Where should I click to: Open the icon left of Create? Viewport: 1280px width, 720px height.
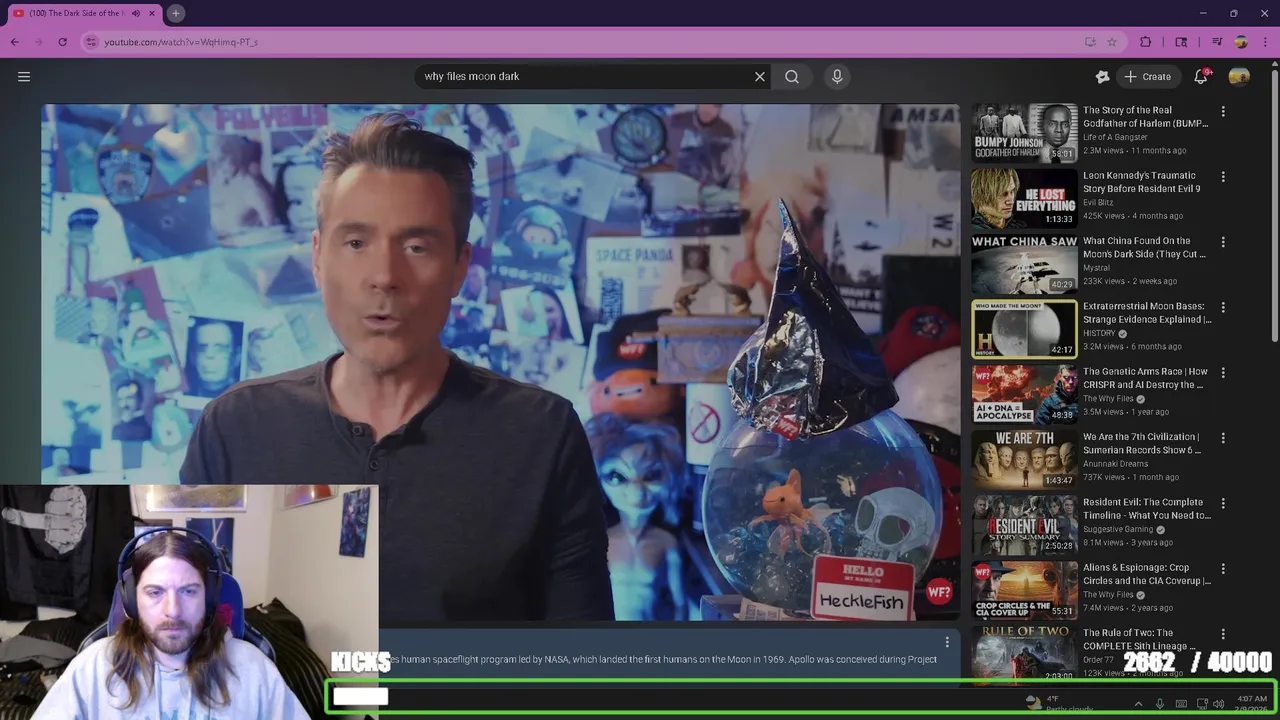[1102, 77]
